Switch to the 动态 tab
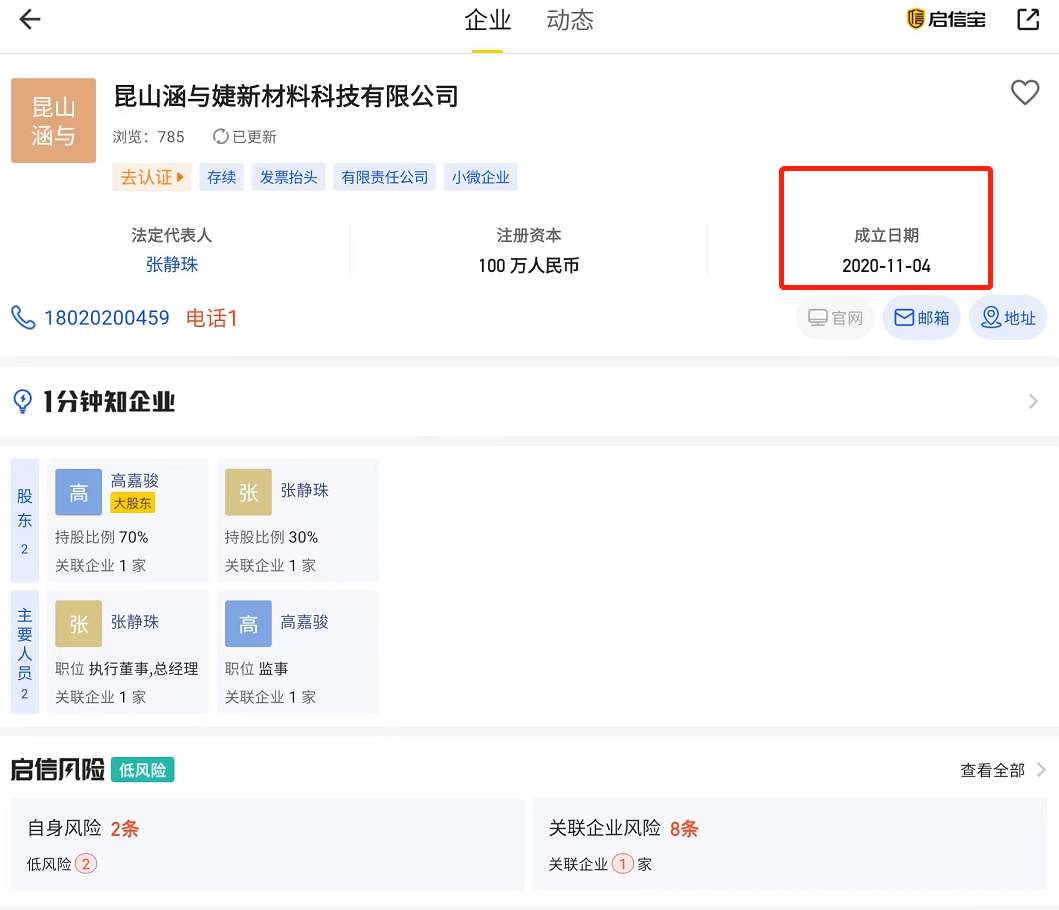 [x=570, y=20]
